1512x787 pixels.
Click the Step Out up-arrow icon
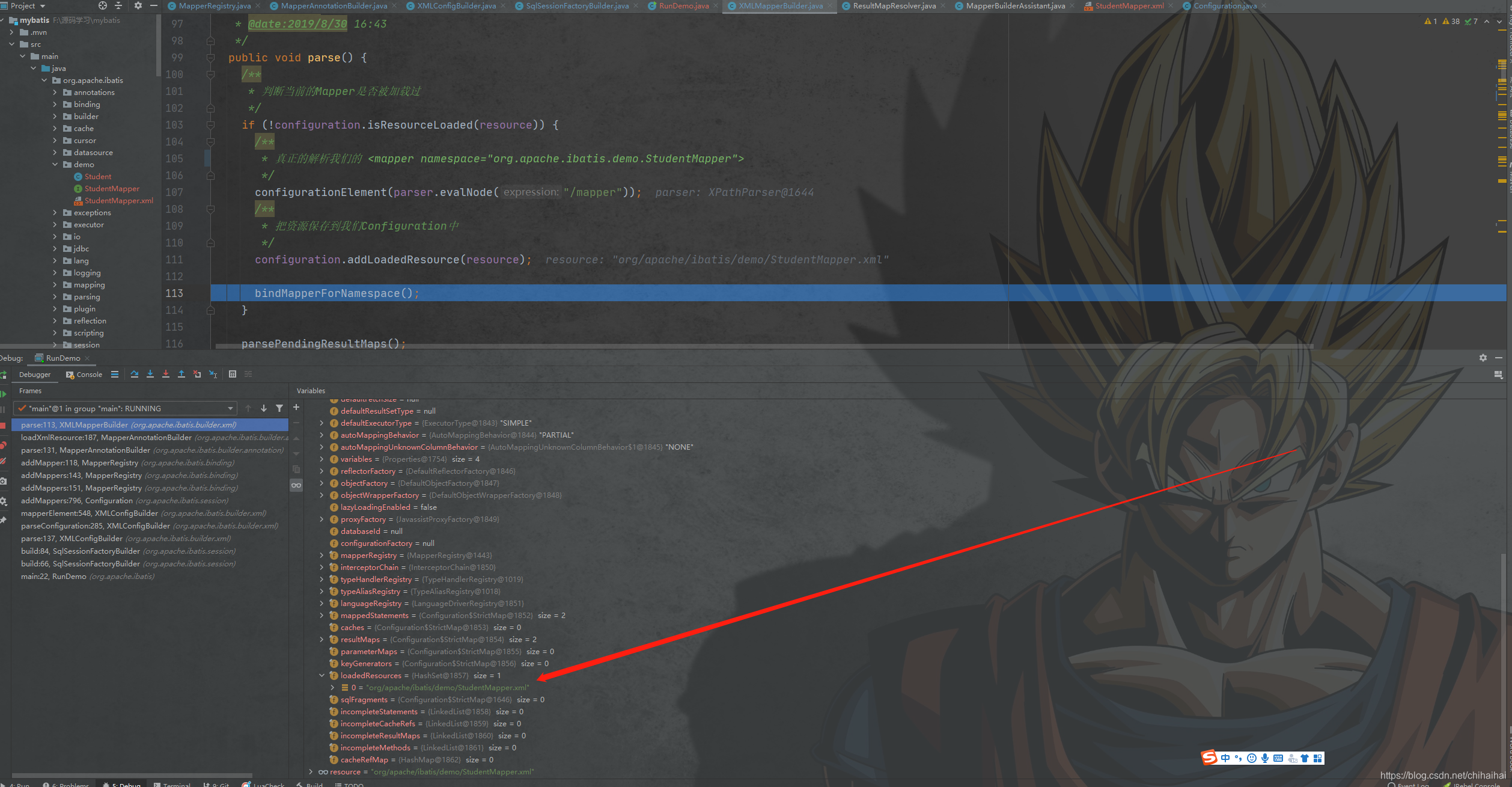[181, 374]
